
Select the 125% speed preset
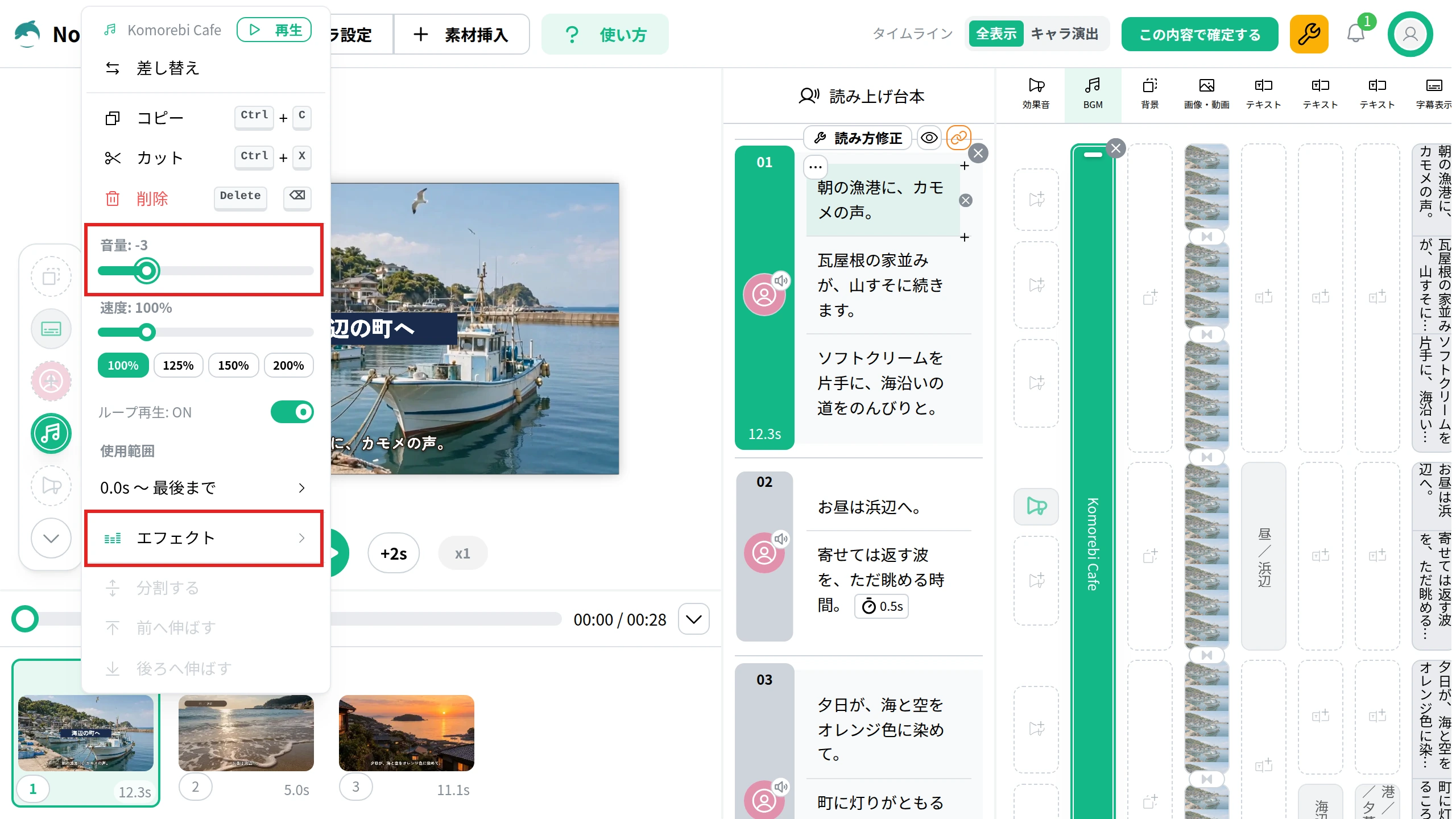pos(178,365)
